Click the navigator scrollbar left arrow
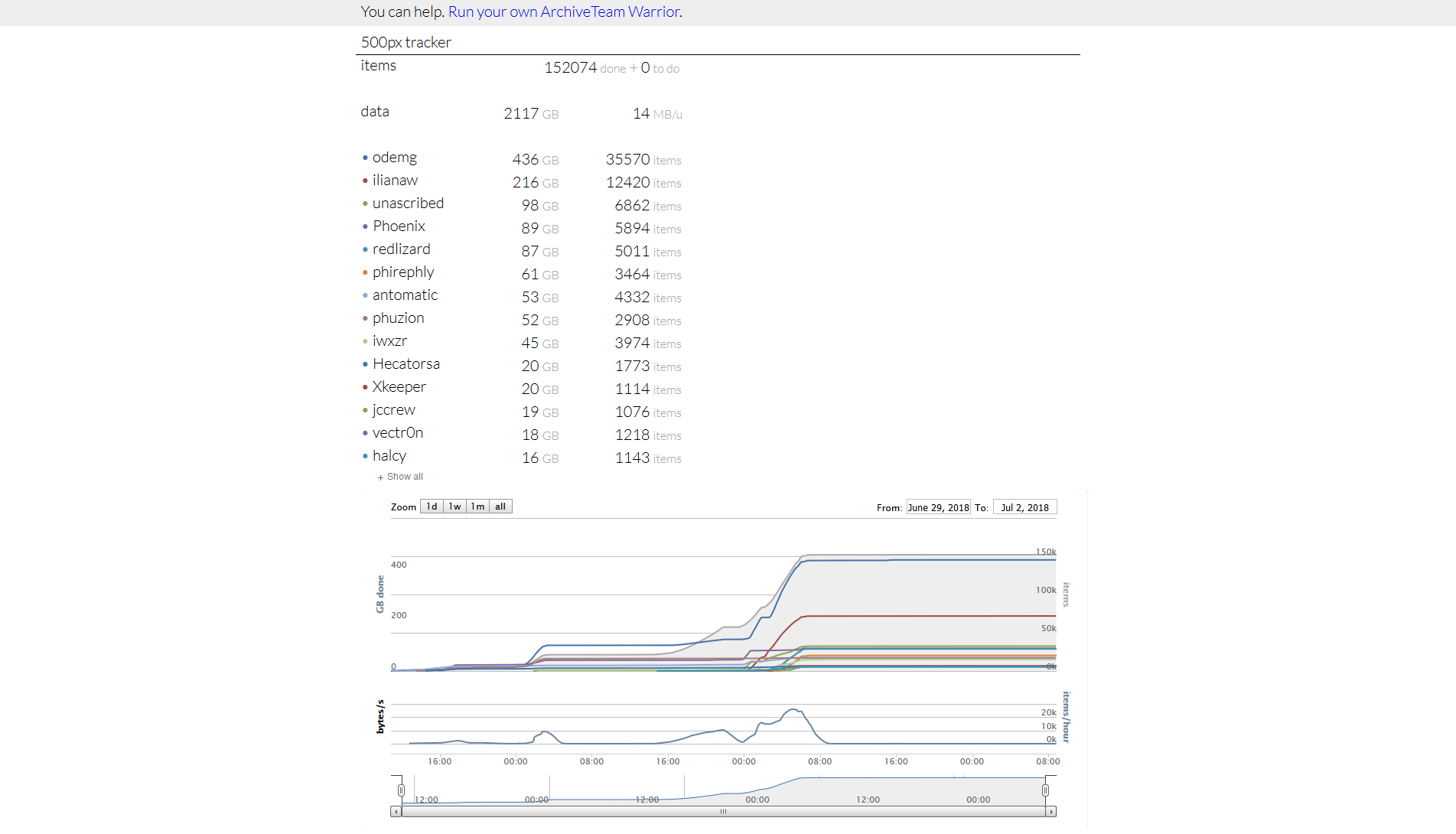Image resolution: width=1456 pixels, height=834 pixels. pos(396,811)
